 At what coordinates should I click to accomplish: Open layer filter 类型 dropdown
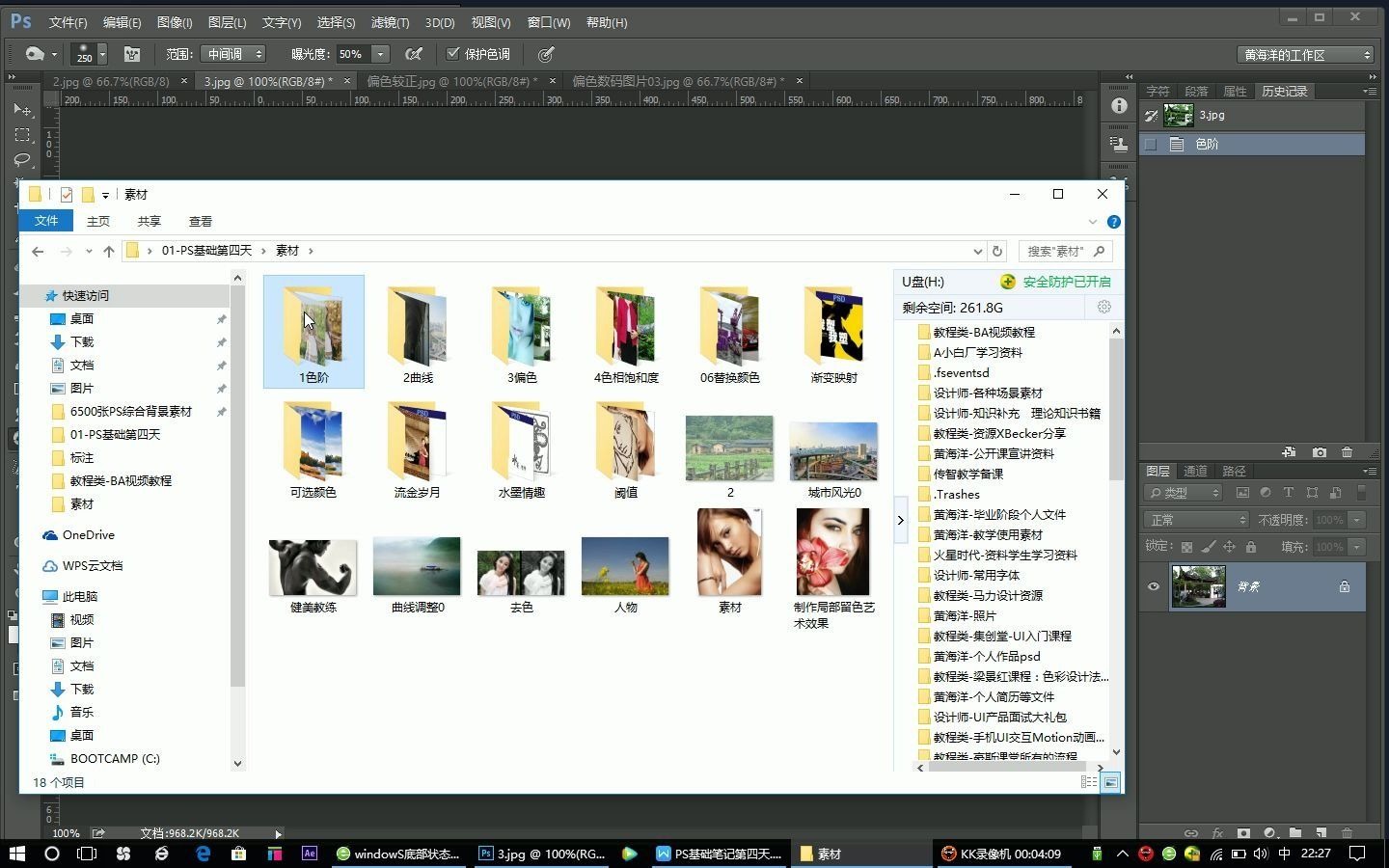(x=1185, y=493)
